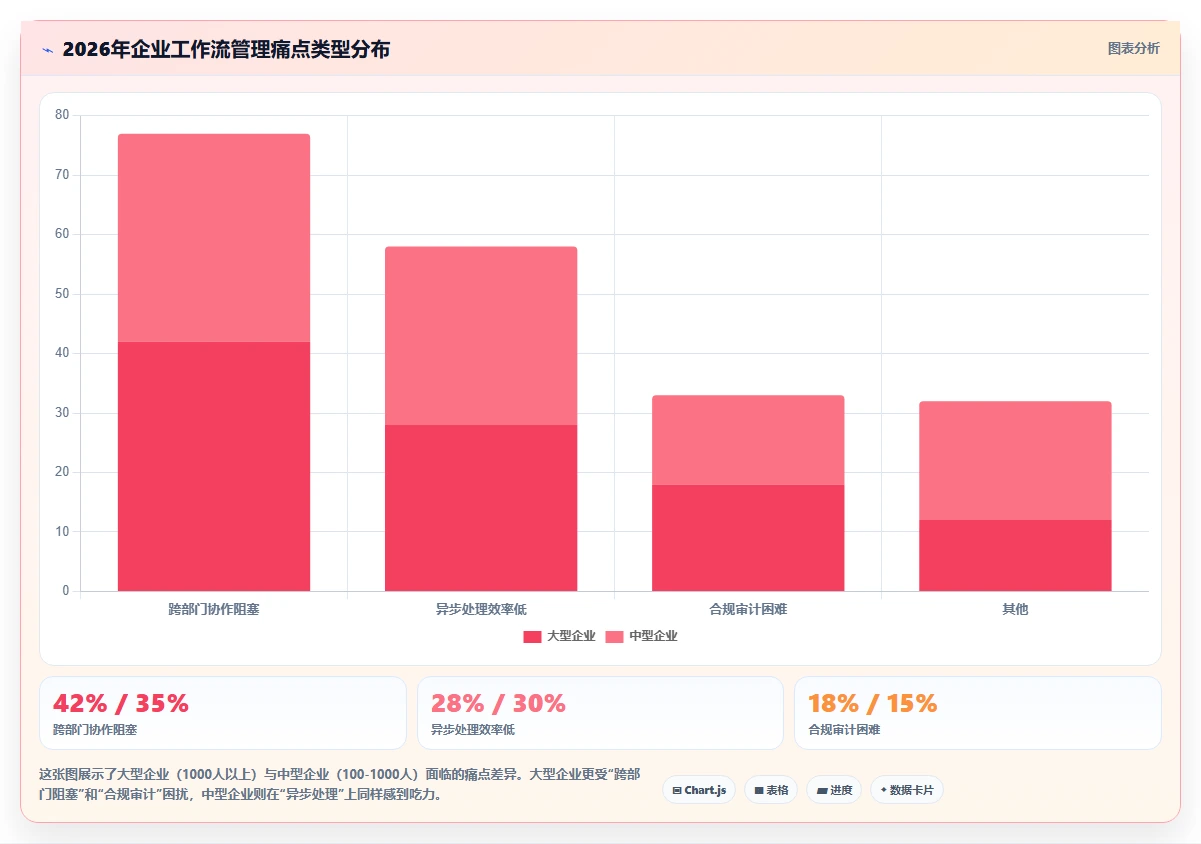This screenshot has width=1201, height=844.
Task: Click the description paragraph about 大型企业 and 中型企业
Action: pos(339,784)
